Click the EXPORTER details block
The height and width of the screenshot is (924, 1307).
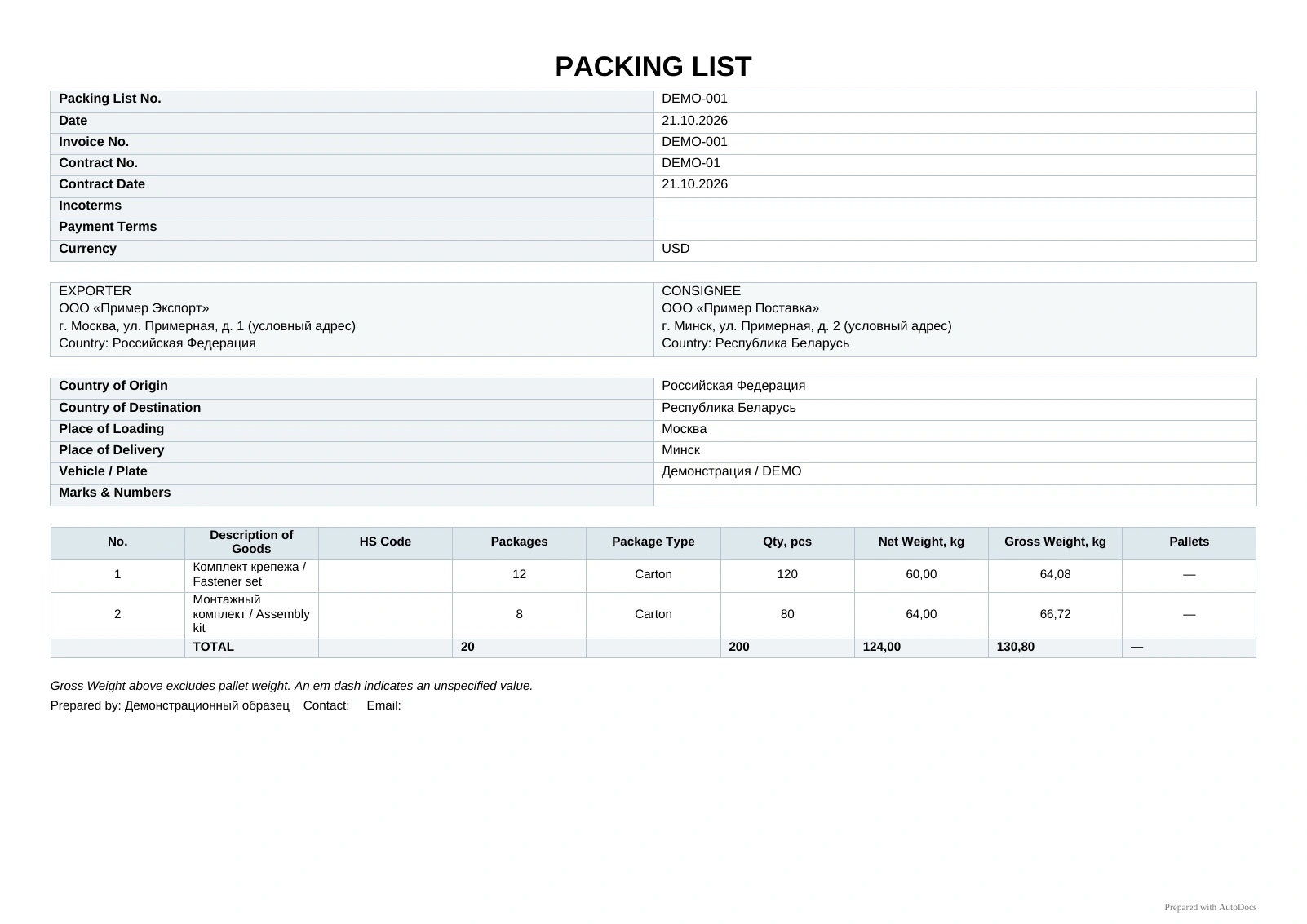[x=352, y=320]
